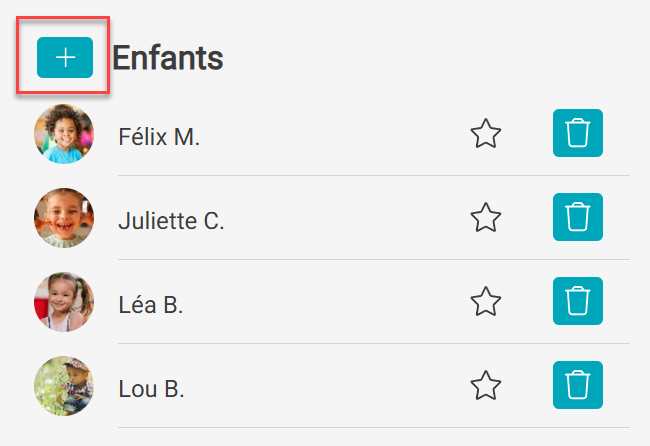Viewport: 650px width, 446px height.
Task: Delete Juliette C. using trash icon
Action: point(577,217)
